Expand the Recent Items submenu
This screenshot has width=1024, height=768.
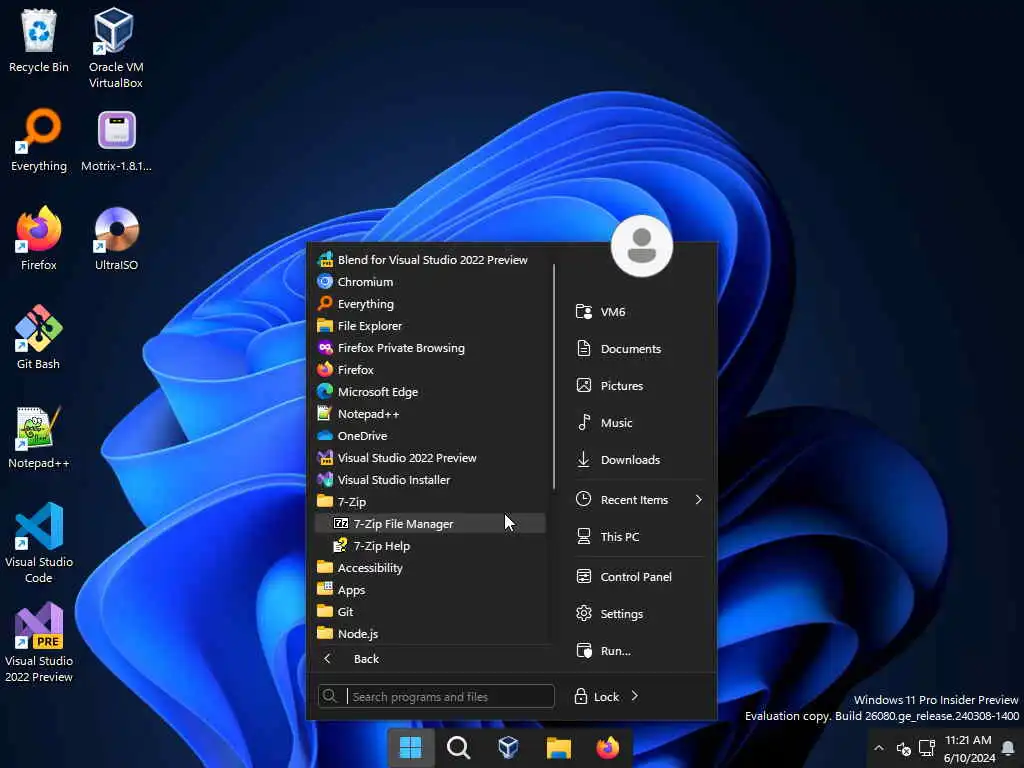[639, 500]
